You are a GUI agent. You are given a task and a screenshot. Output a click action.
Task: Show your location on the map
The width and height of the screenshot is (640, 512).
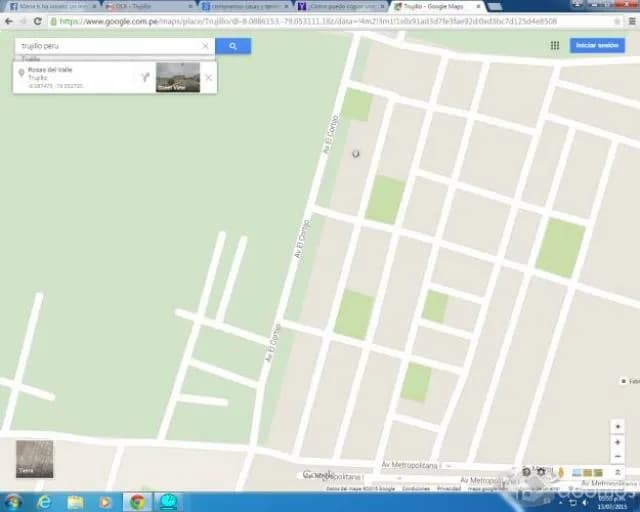click(x=617, y=427)
